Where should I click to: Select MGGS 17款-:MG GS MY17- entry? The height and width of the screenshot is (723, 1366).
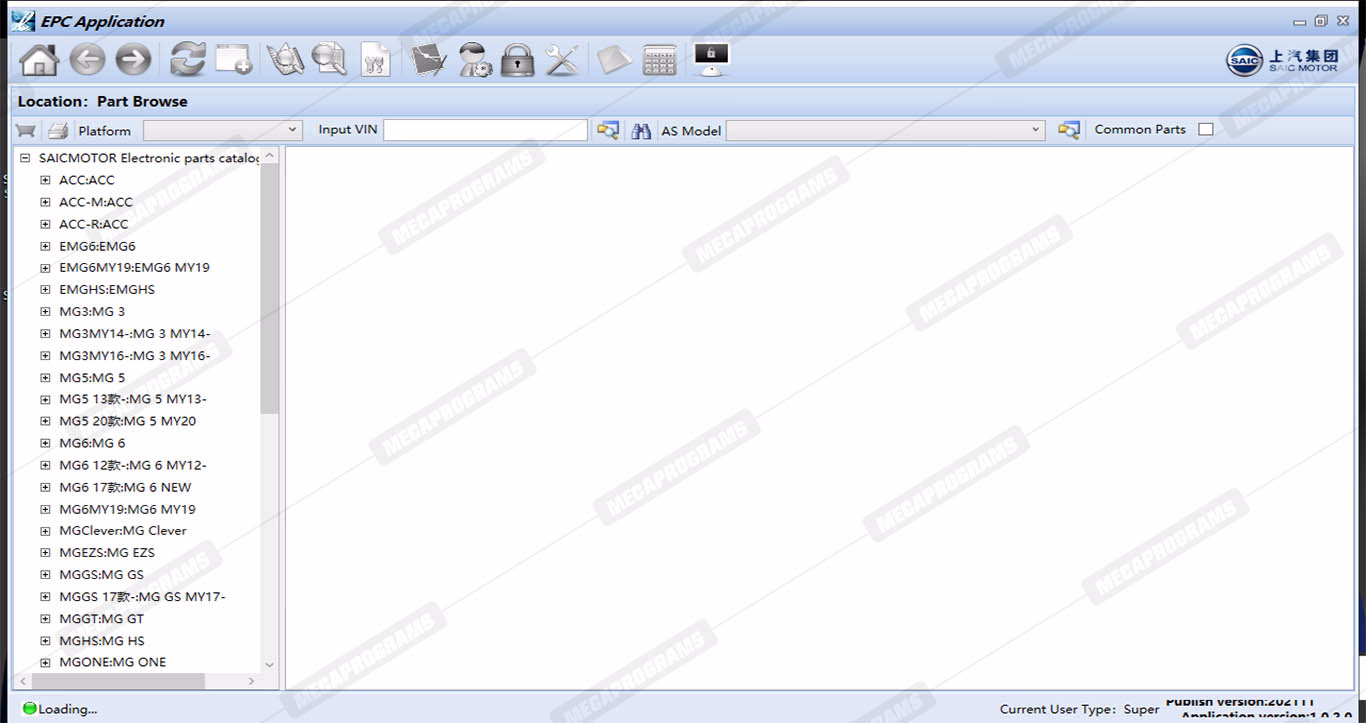(142, 596)
